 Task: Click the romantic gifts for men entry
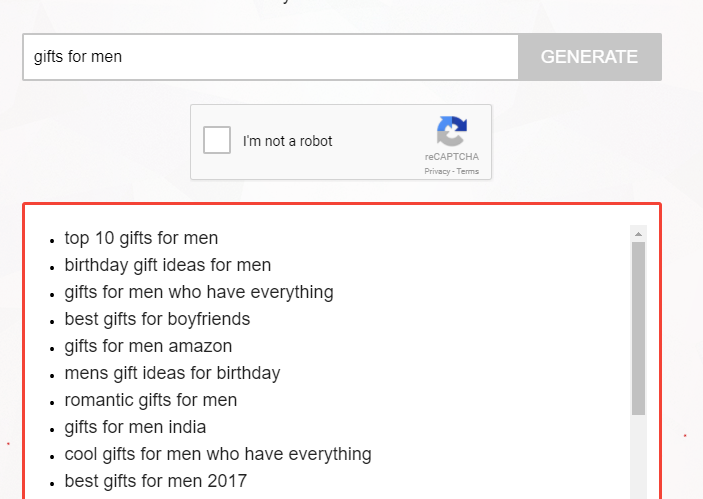point(151,400)
